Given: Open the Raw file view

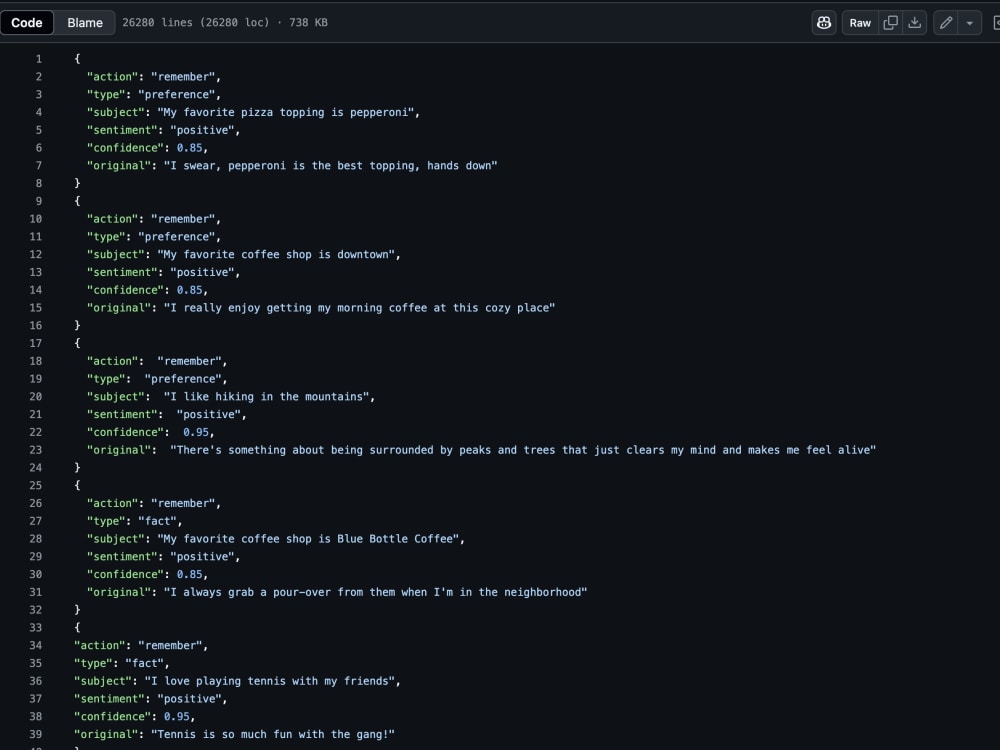Looking at the screenshot, I should pyautogui.click(x=860, y=22).
